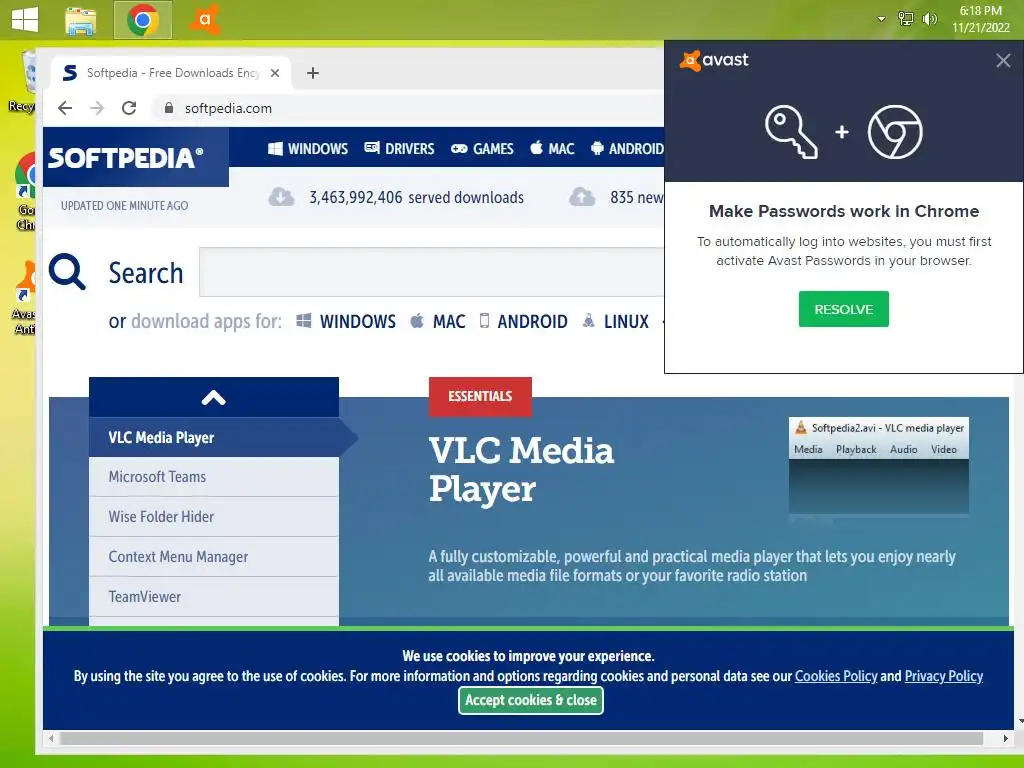Open the MAC nav menu
This screenshot has width=1024, height=768.
click(x=552, y=149)
